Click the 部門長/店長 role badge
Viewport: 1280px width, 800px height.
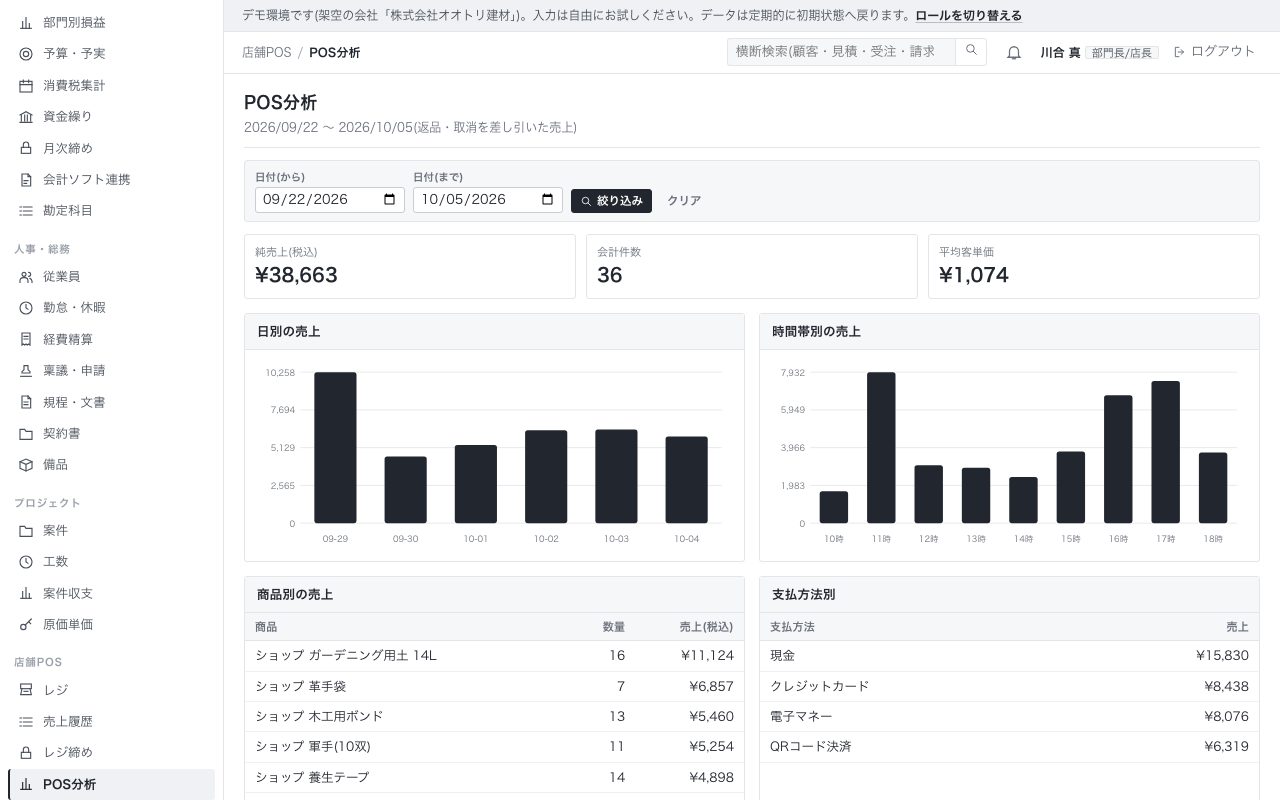(1122, 52)
